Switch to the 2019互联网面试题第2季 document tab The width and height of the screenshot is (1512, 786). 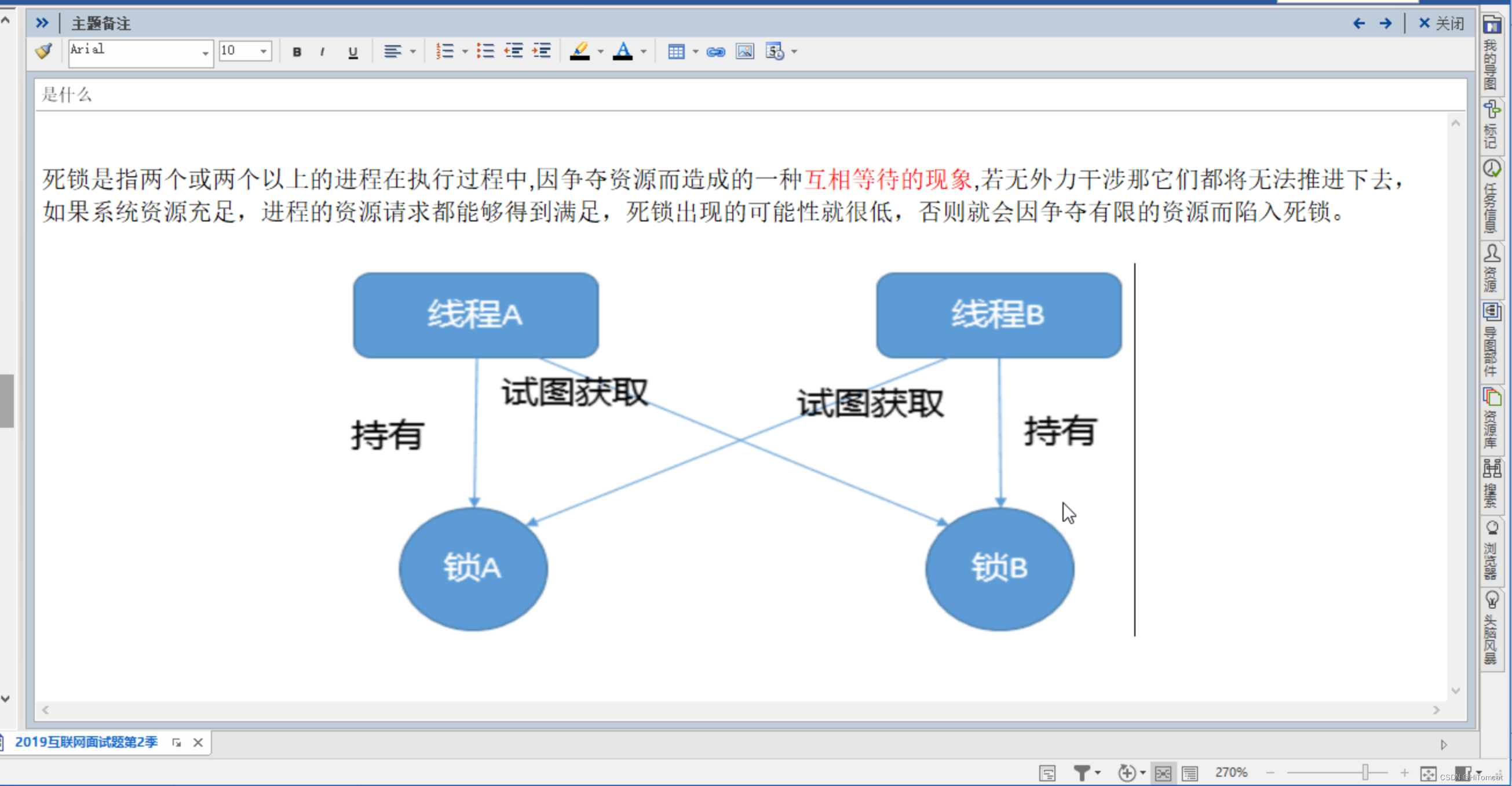[86, 742]
